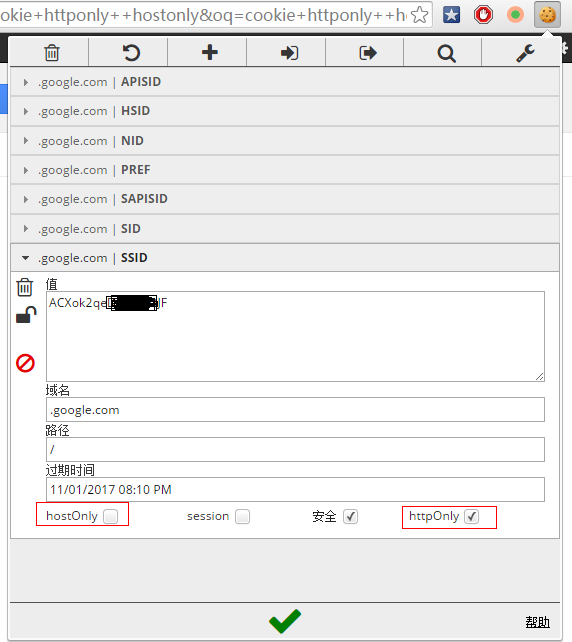
Task: Expand the NID cookie row
Action: coord(285,140)
